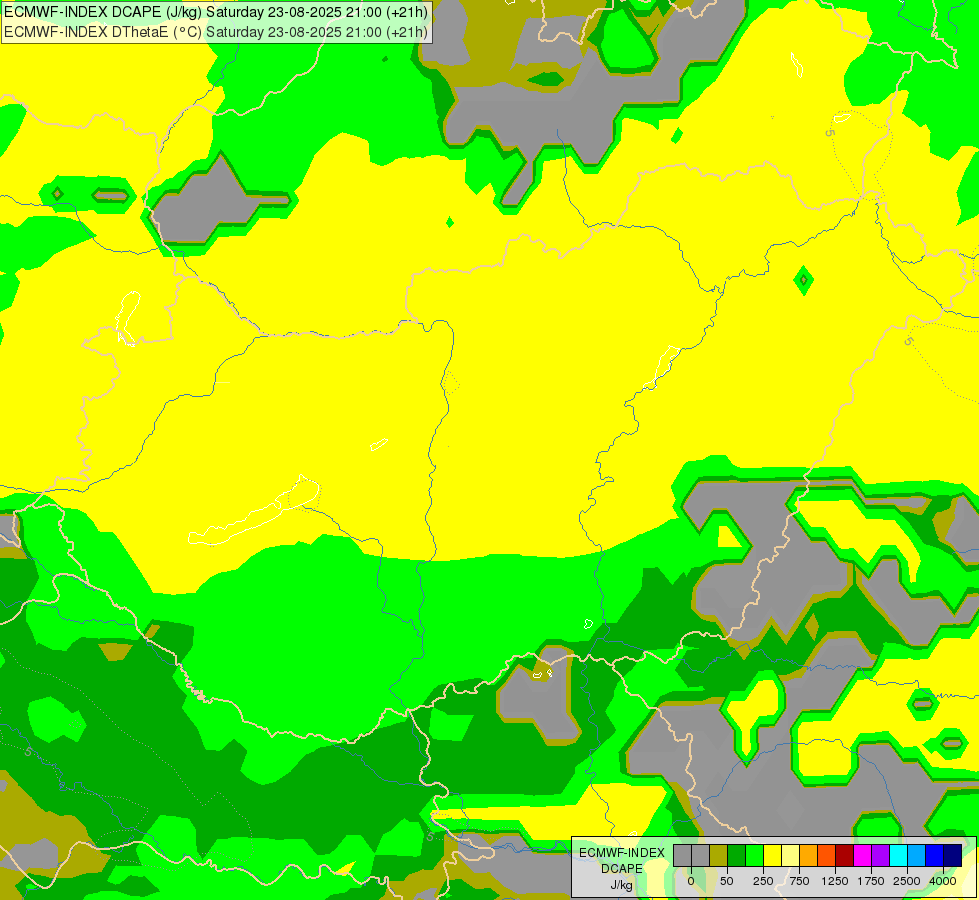Select the light blue legend color swatch
The image size is (979, 900).
916,855
